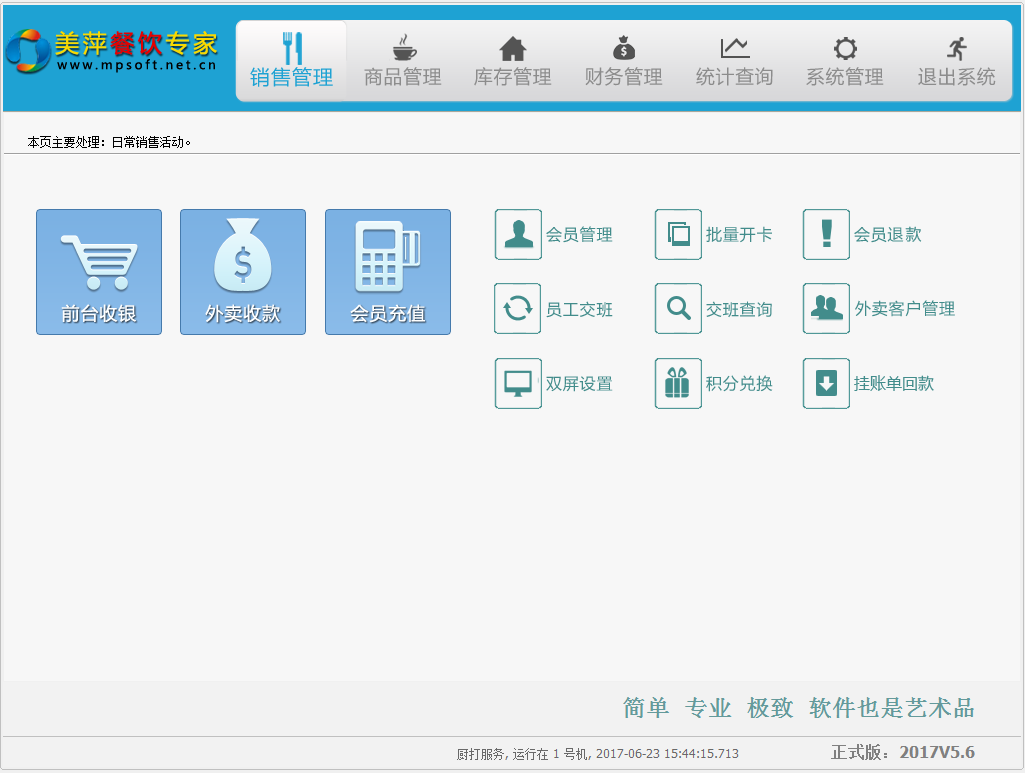1025x773 pixels.
Task: Open the 系统管理 gear tab
Action: coord(845,61)
